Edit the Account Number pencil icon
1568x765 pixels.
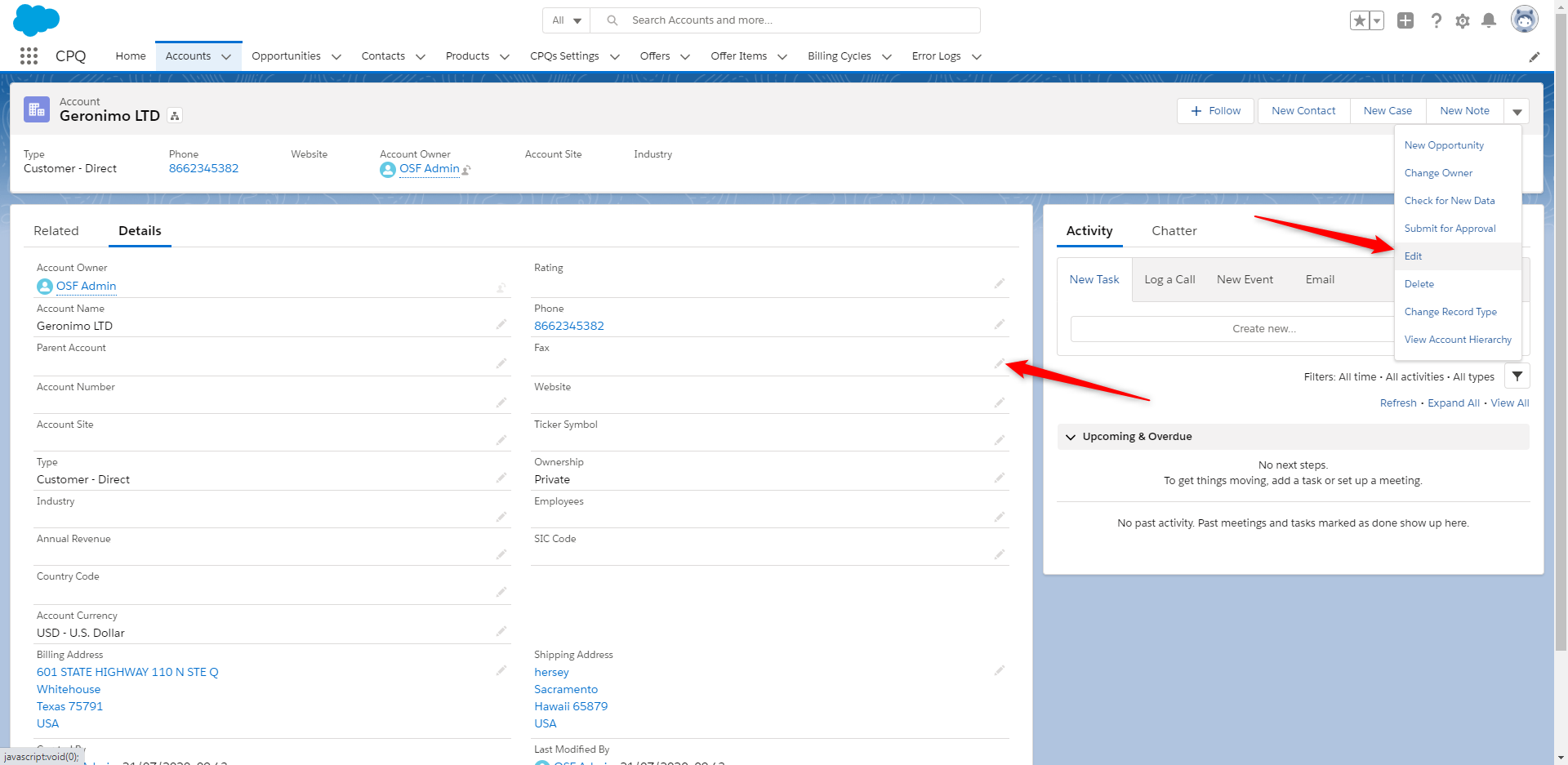click(501, 403)
